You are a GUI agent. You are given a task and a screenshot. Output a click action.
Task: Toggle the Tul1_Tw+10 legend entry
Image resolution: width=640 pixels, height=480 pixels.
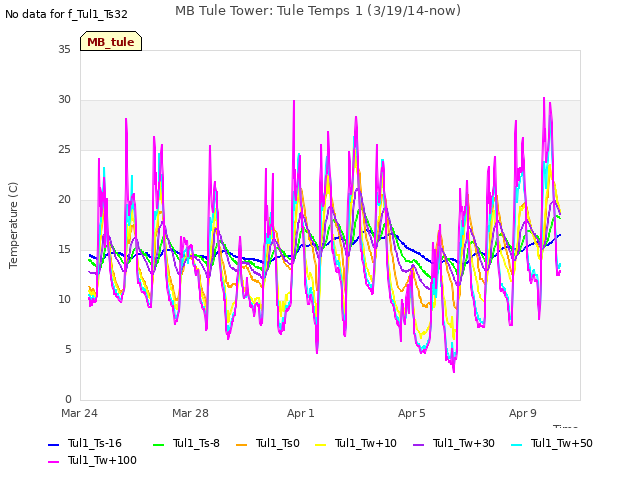pyautogui.click(x=356, y=443)
